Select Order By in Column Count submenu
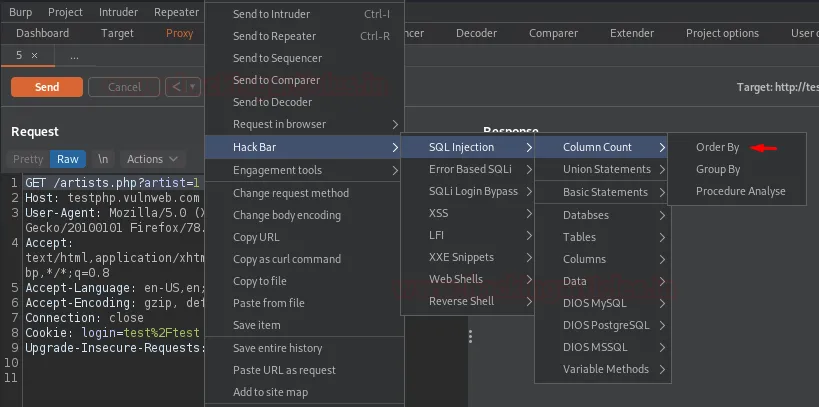The image size is (819, 407). (717, 147)
